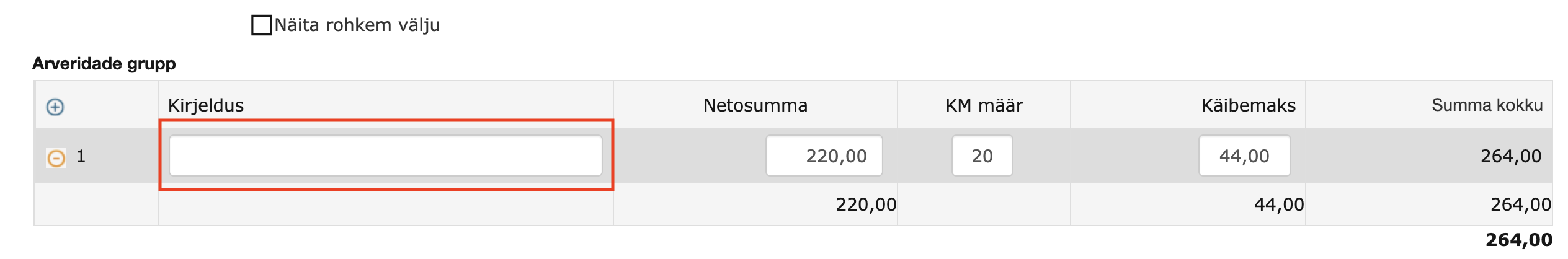Click the Summa kokku subtotal in footer row
Viewport: 1568px width, 259px height.
[1521, 204]
